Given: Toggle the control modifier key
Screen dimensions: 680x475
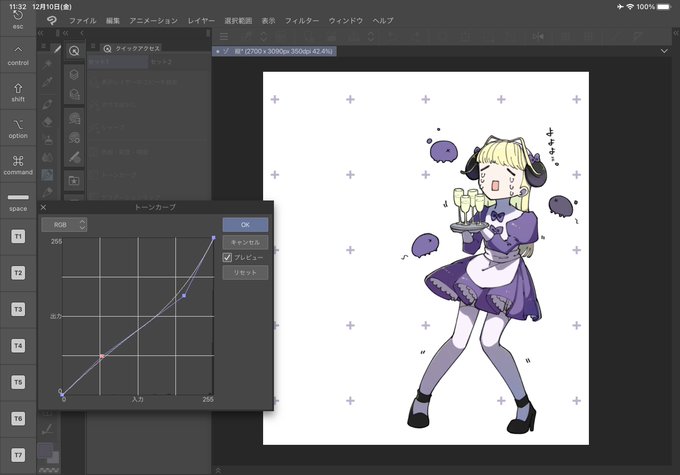Looking at the screenshot, I should click(x=18, y=56).
